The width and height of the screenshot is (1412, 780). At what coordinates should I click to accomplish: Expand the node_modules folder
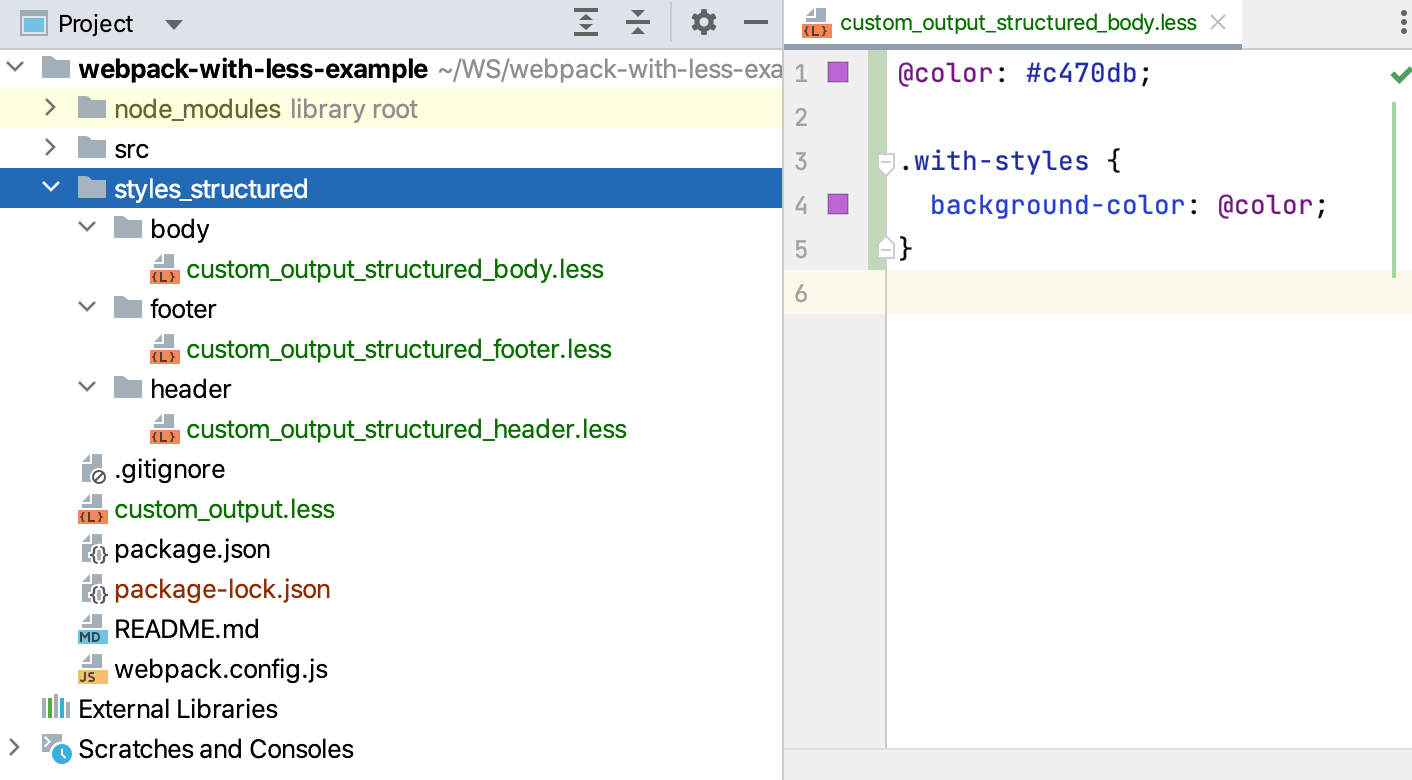50,108
